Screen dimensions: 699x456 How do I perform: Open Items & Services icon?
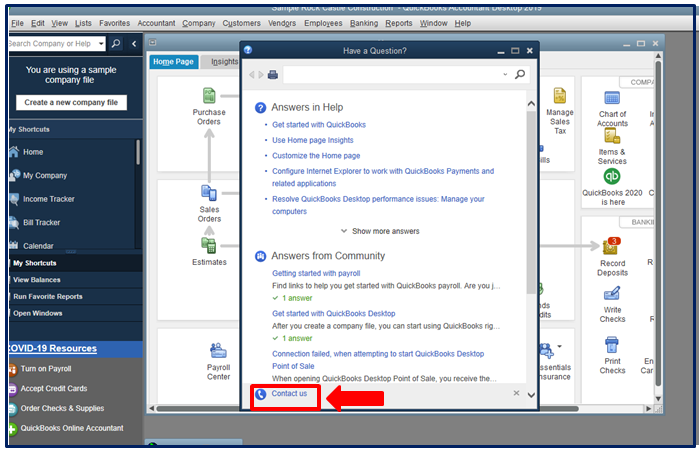pyautogui.click(x=612, y=136)
